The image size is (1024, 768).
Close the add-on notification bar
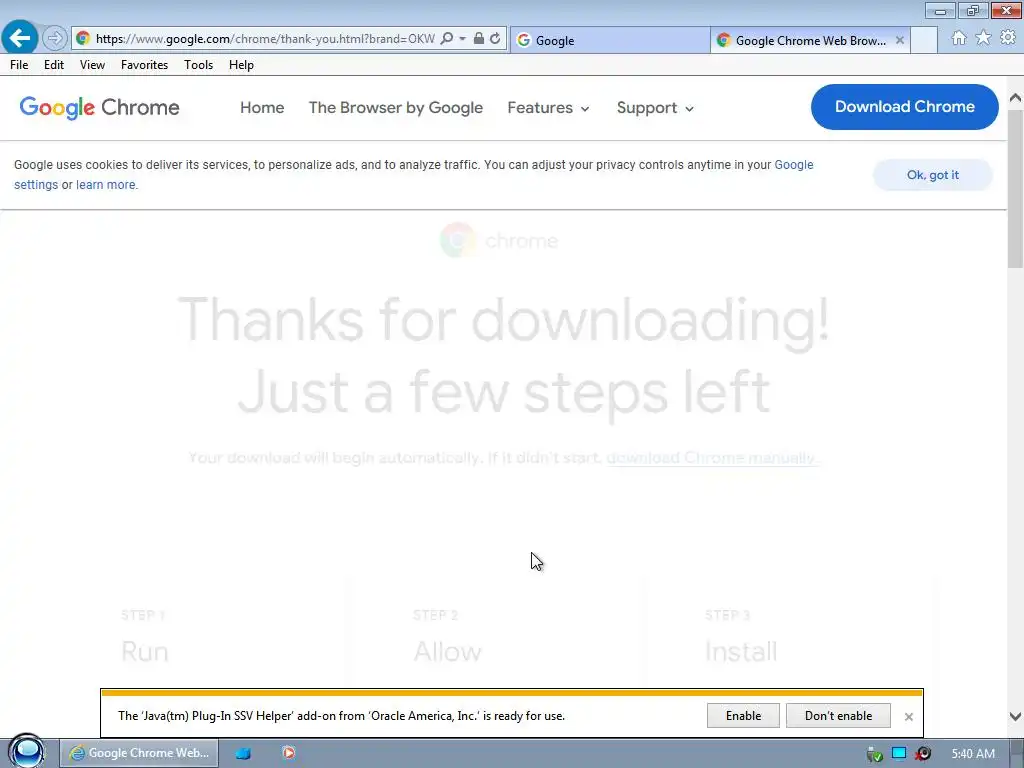[908, 716]
